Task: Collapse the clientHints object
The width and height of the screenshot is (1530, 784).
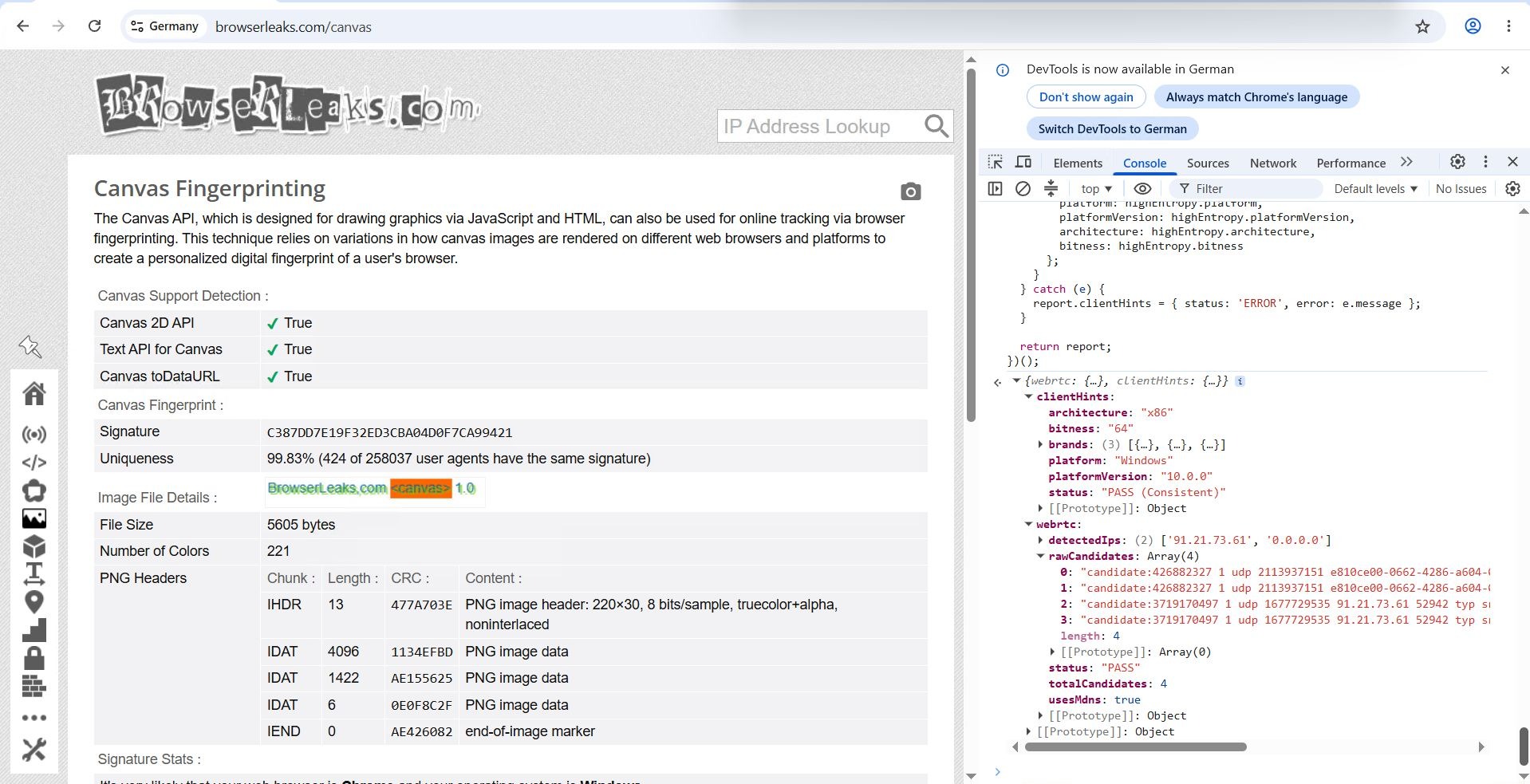Action: coord(1028,396)
